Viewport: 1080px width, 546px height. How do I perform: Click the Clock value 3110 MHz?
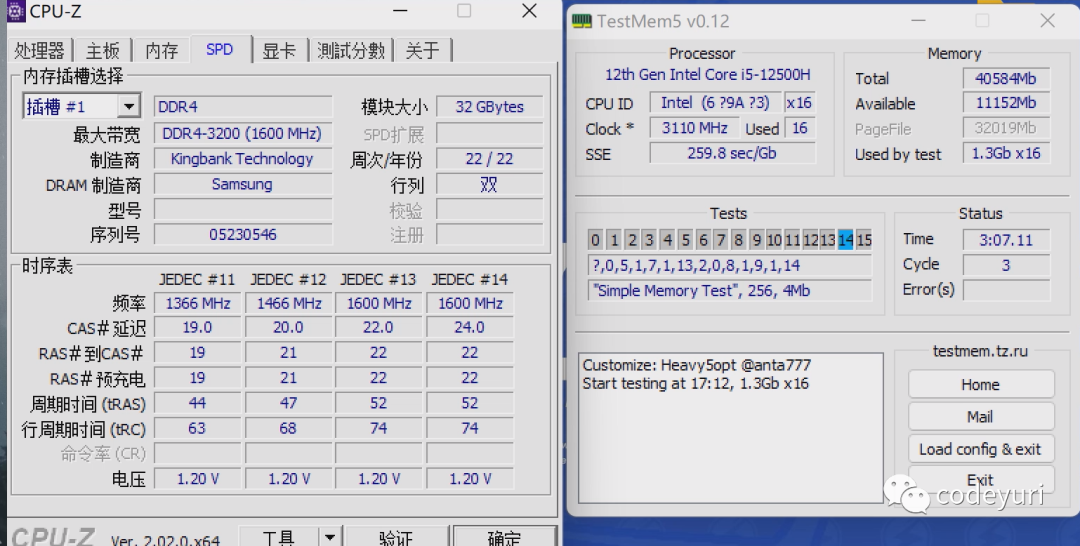coord(694,128)
